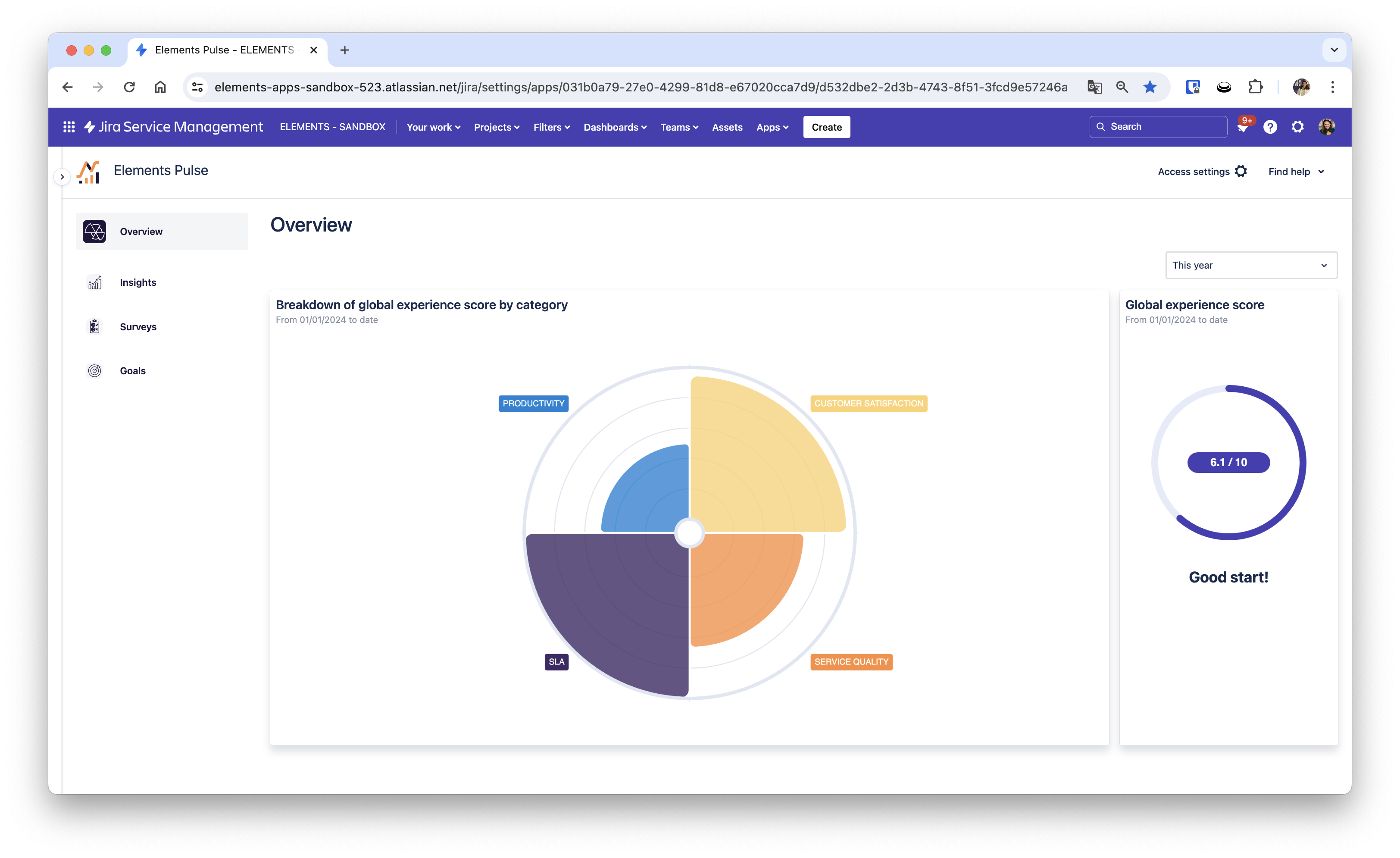Open the Jira help question icon

1270,127
